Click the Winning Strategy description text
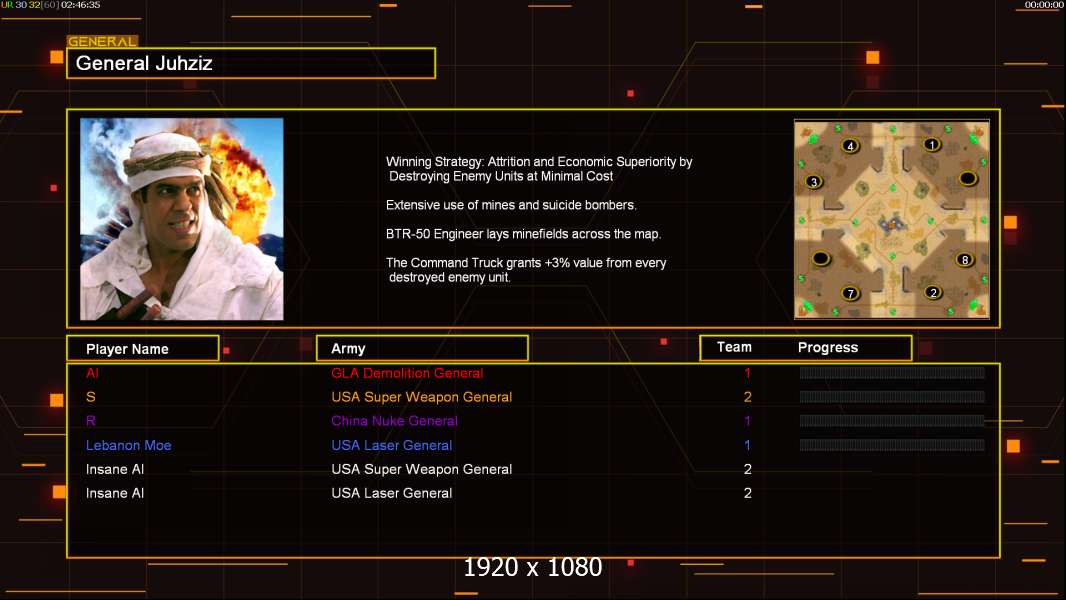The image size is (1066, 600). (x=539, y=169)
